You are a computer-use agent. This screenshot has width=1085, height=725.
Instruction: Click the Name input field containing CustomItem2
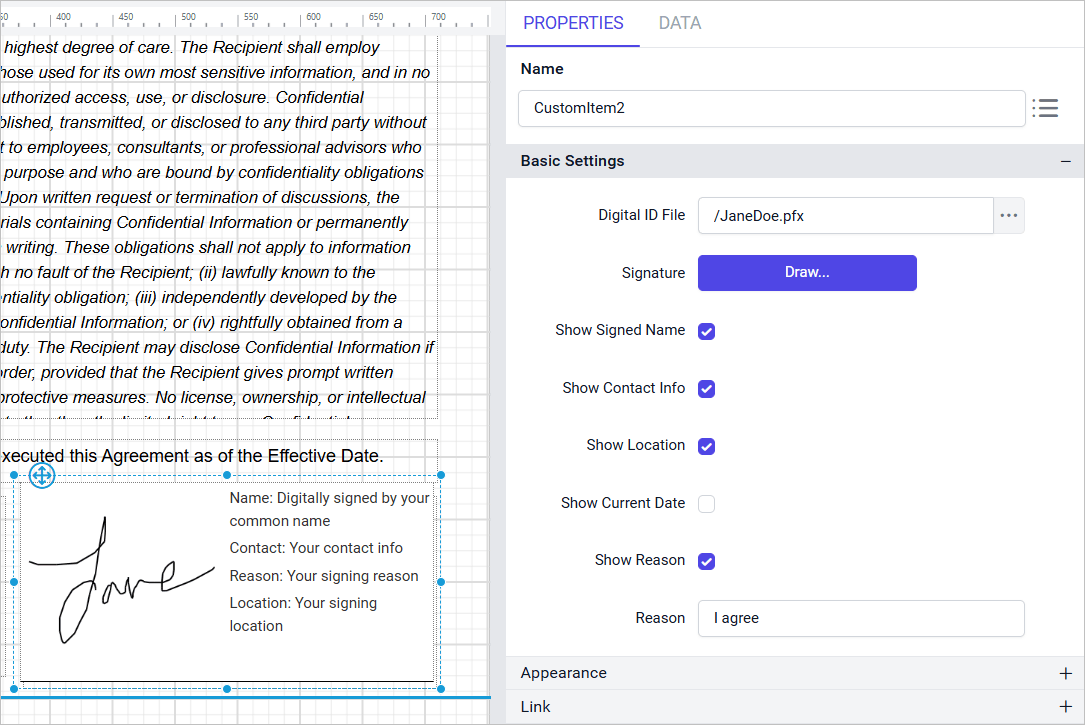770,108
